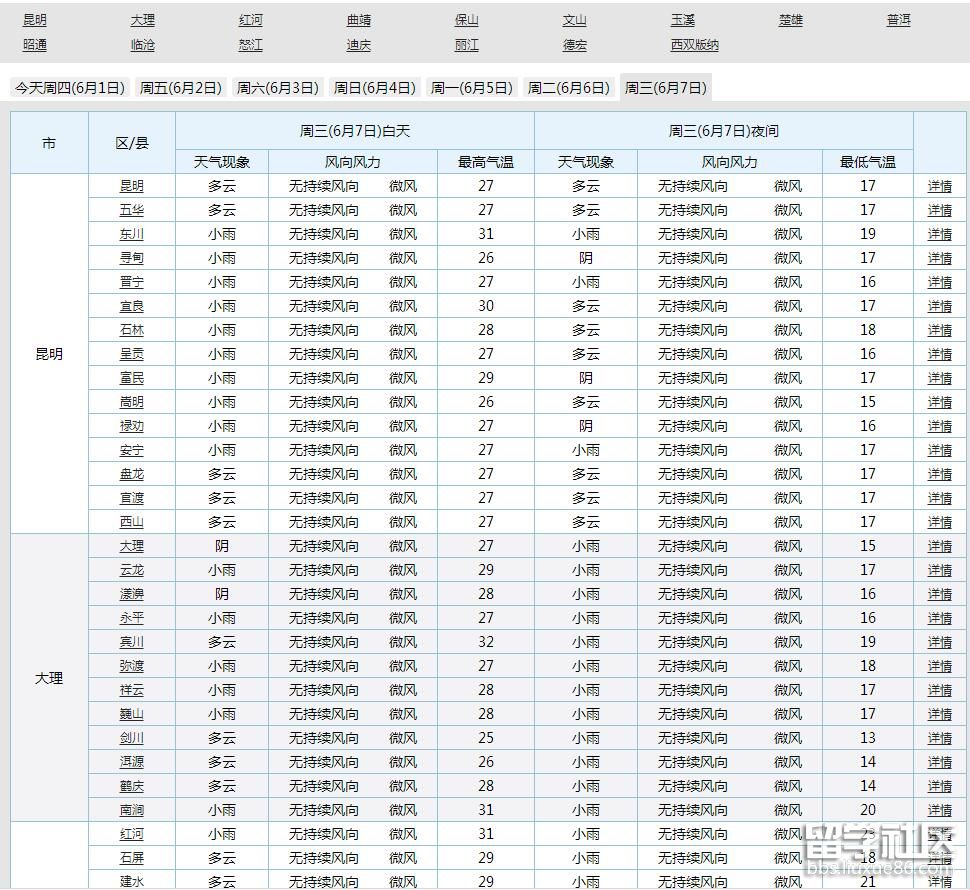Screen dimensions: 970x890
Task: Open the 五华 district link
Action: tap(131, 210)
